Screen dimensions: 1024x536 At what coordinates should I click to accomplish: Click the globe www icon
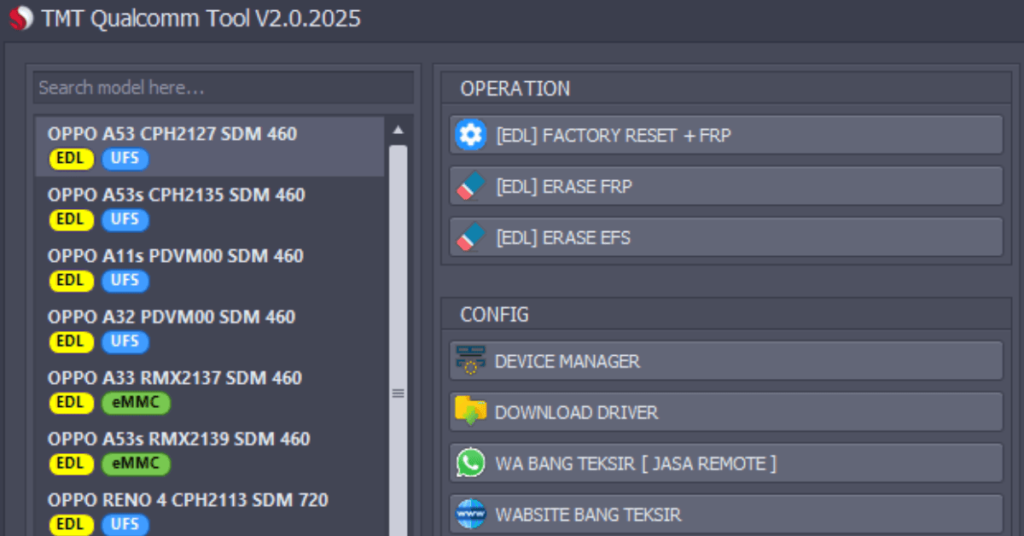coord(470,514)
